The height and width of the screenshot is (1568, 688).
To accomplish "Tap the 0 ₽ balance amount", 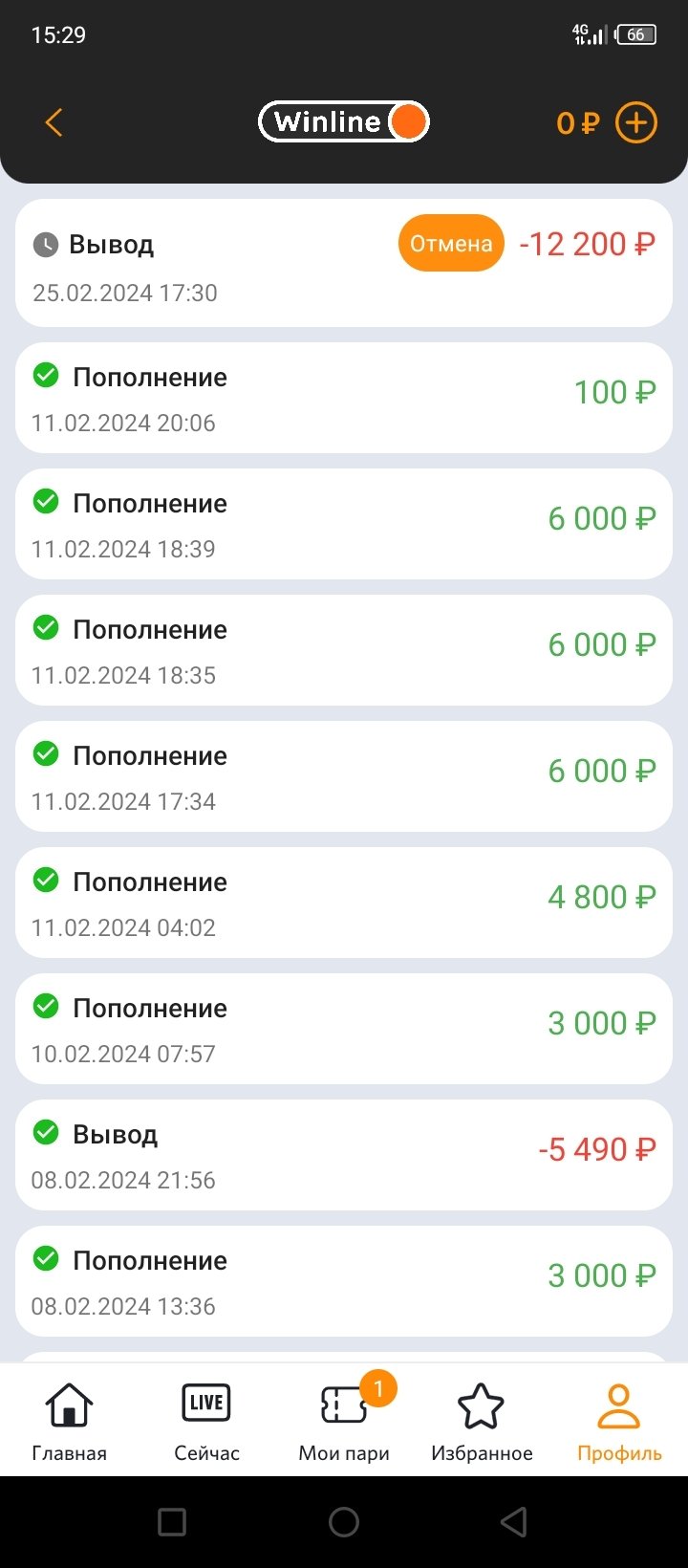I will pyautogui.click(x=577, y=123).
